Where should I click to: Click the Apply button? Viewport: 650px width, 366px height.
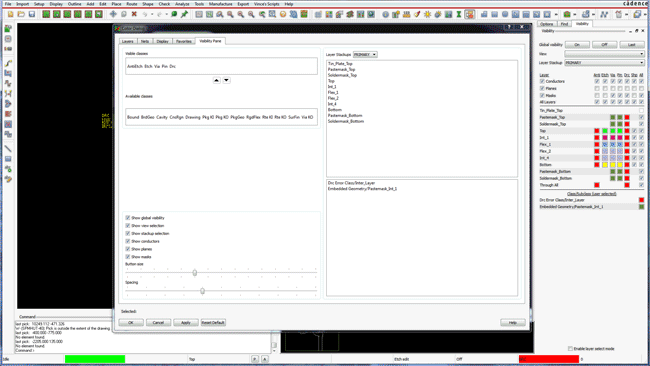coord(186,322)
